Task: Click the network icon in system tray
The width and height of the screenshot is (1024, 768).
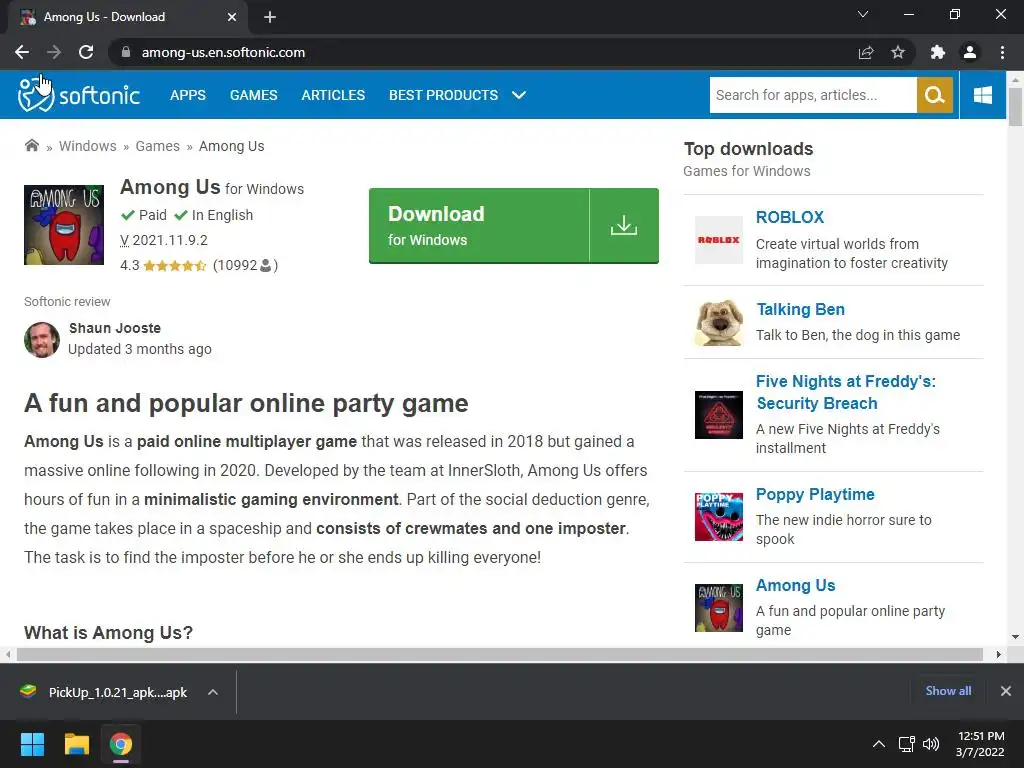Action: click(906, 744)
